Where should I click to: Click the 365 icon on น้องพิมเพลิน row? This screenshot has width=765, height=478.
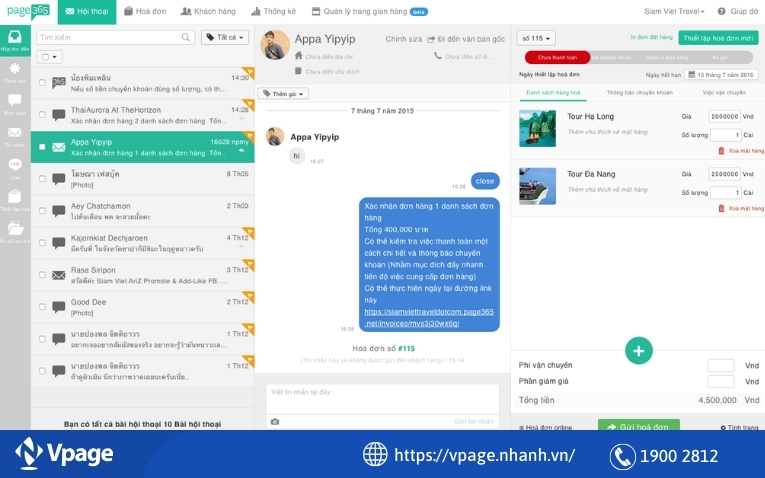click(59, 82)
